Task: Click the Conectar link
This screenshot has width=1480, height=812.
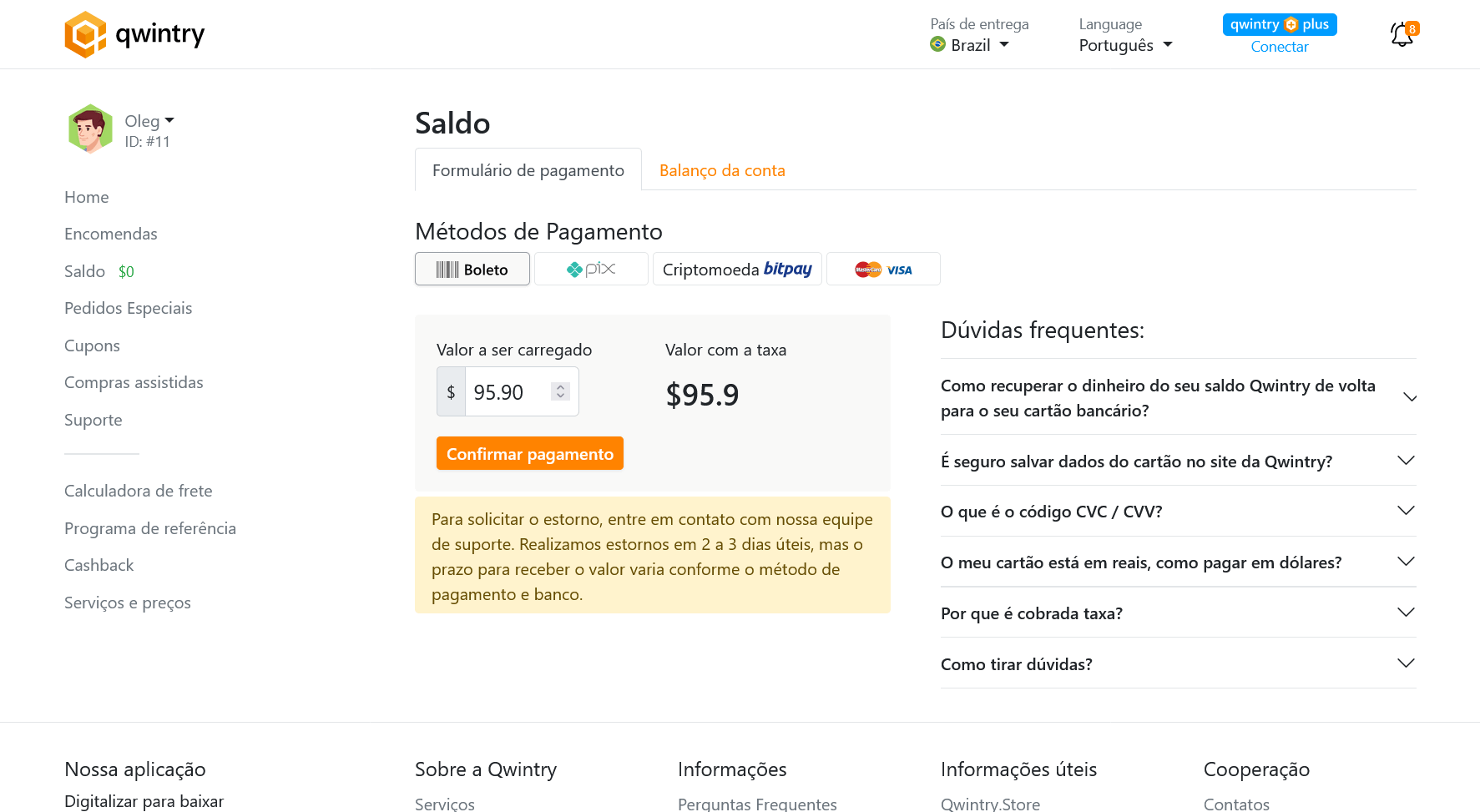Action: pyautogui.click(x=1279, y=47)
